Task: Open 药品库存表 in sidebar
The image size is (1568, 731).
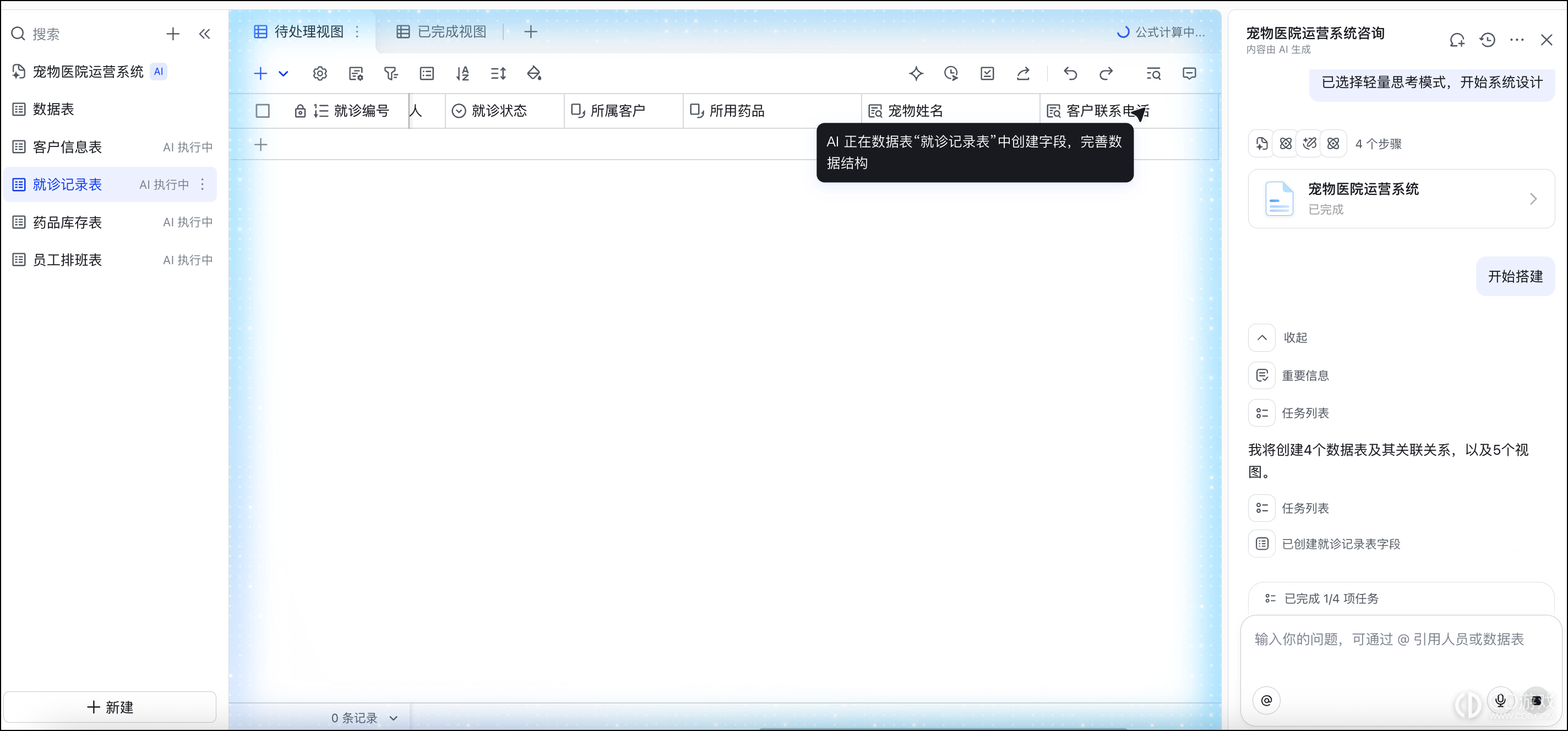Action: (110, 222)
